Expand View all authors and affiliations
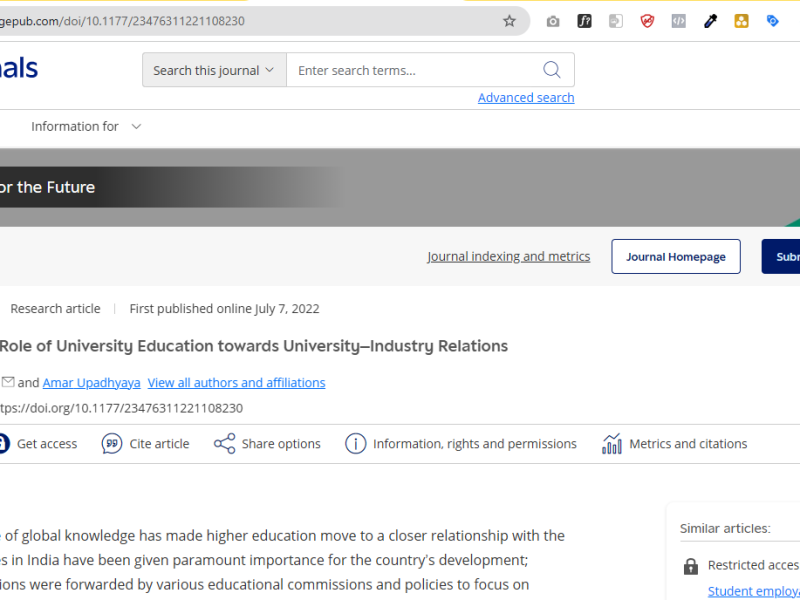The height and width of the screenshot is (600, 800). tap(236, 383)
